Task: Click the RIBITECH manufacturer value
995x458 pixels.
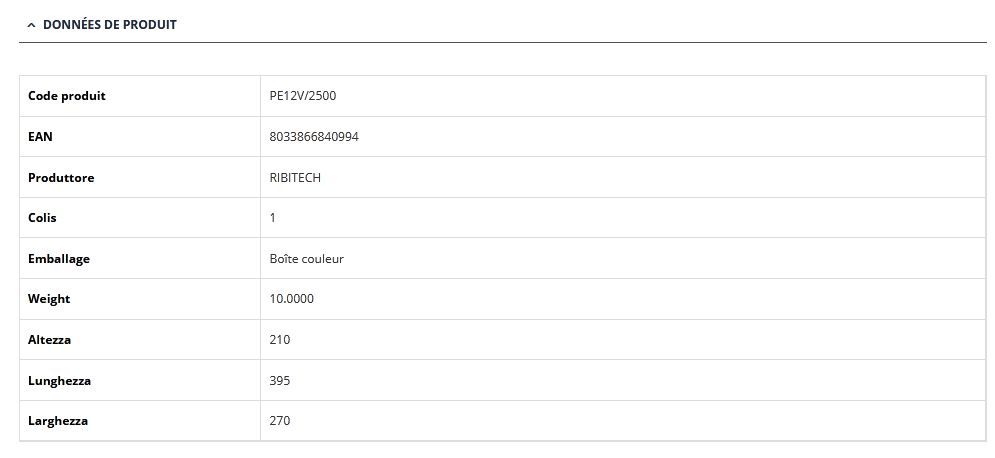Action: (295, 178)
